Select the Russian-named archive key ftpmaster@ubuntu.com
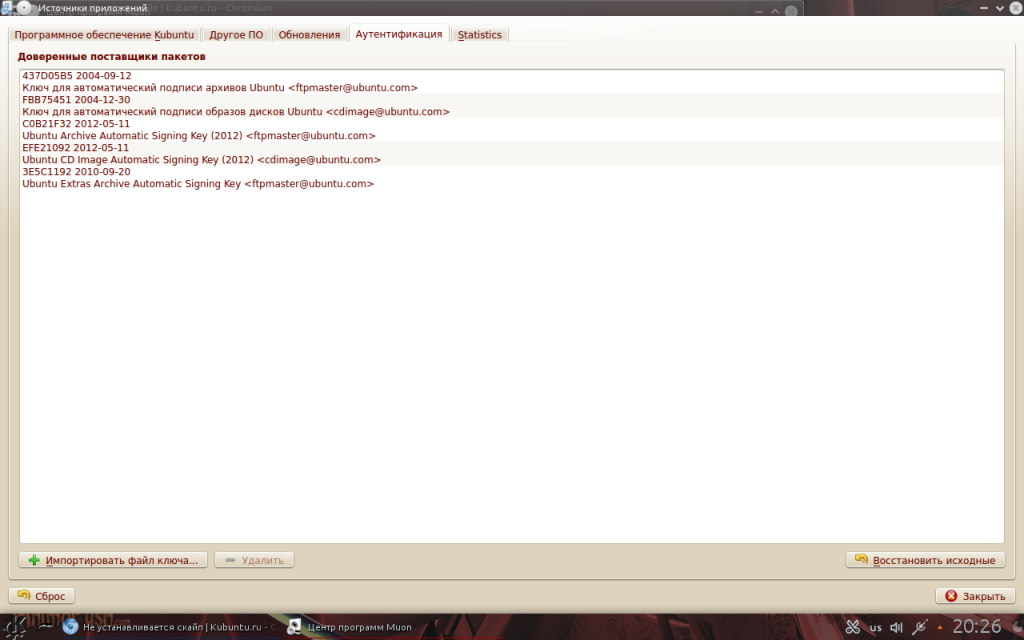This screenshot has height=640, width=1024. 220,88
